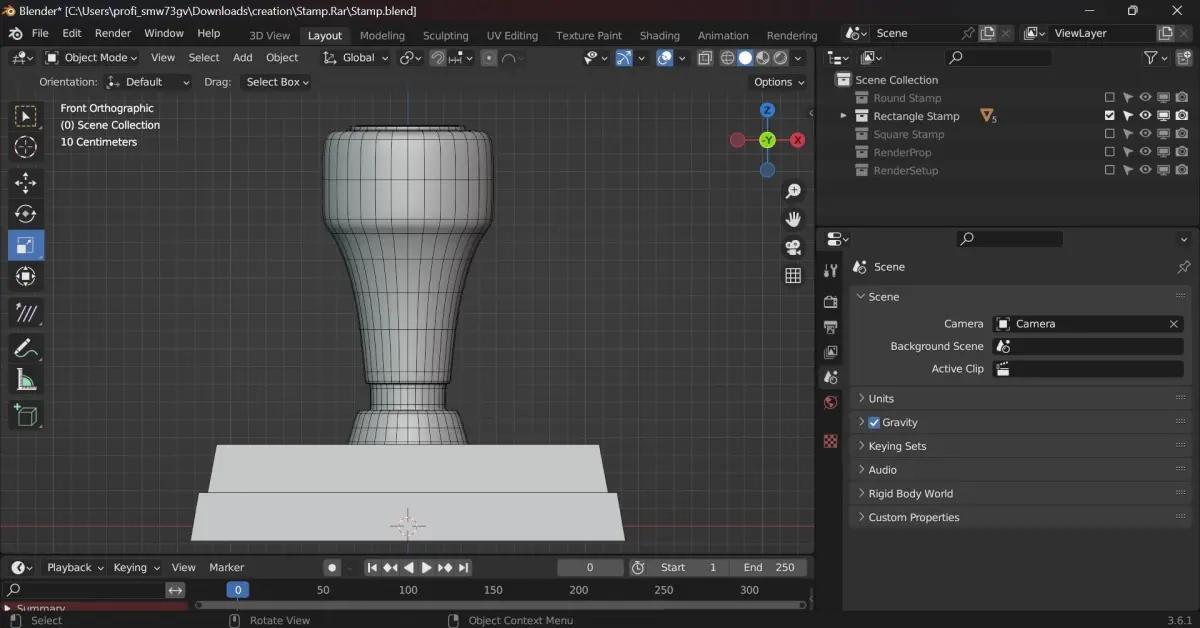This screenshot has width=1200, height=628.
Task: Open the Tool properties tab
Action: tap(830, 271)
